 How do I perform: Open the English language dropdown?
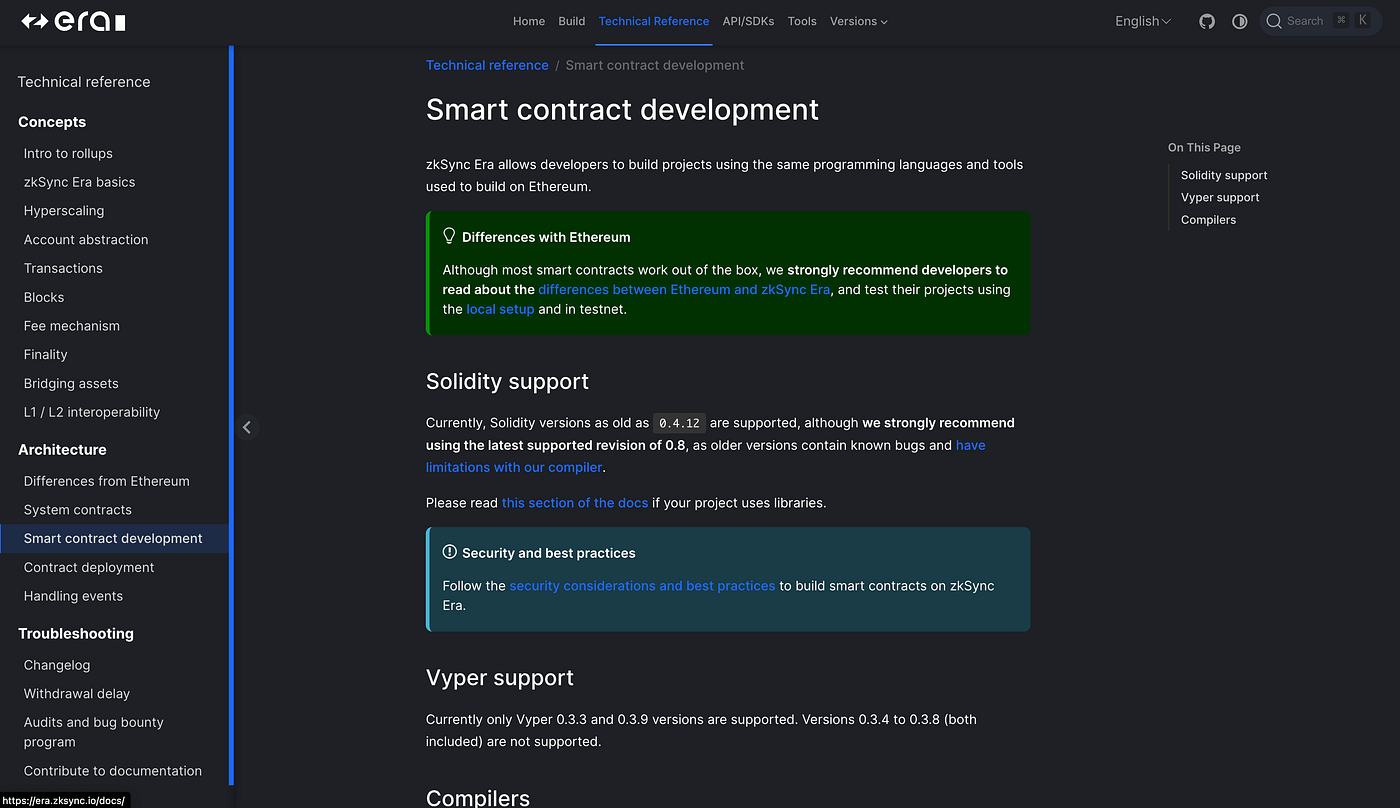1142,21
